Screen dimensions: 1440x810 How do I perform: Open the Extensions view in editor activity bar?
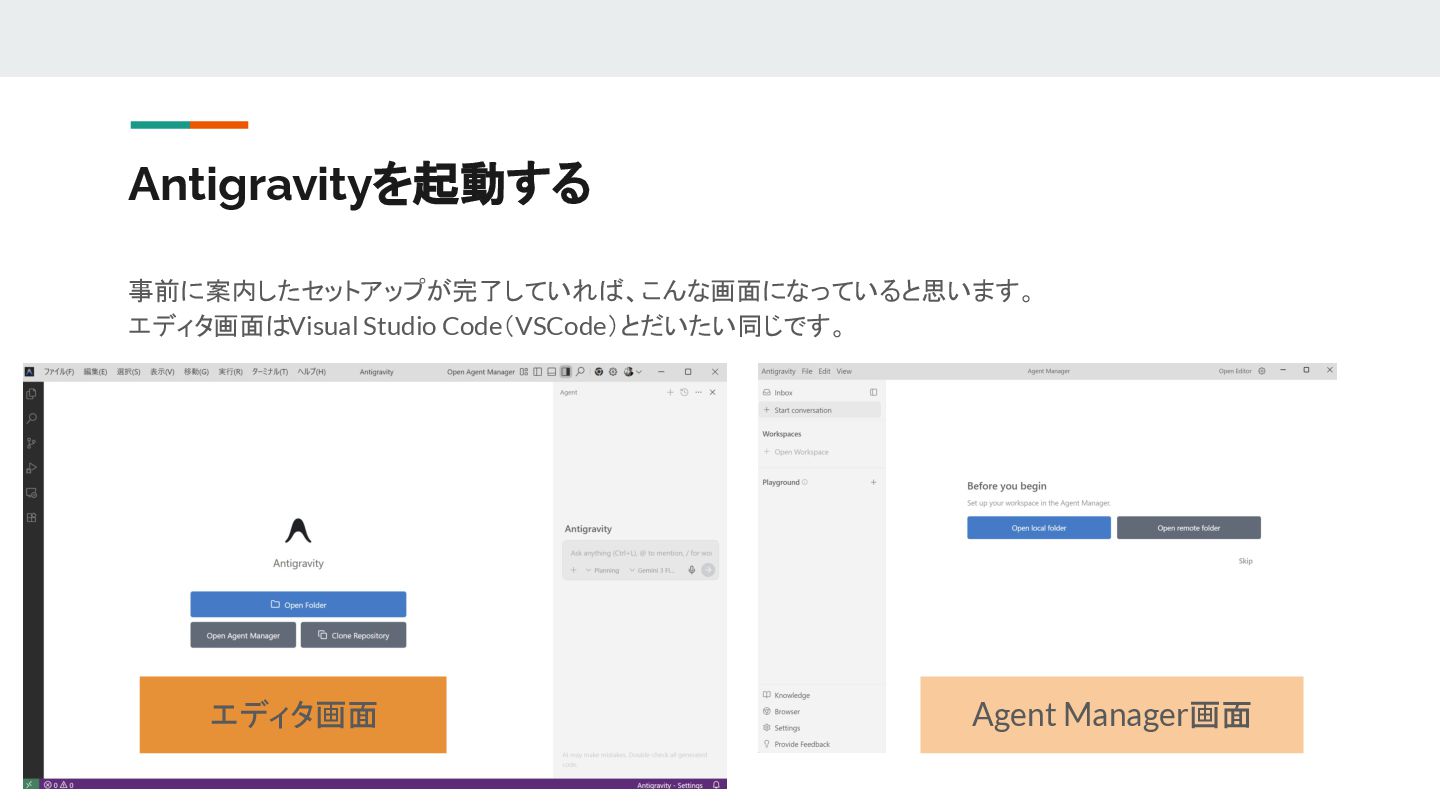pyautogui.click(x=31, y=518)
